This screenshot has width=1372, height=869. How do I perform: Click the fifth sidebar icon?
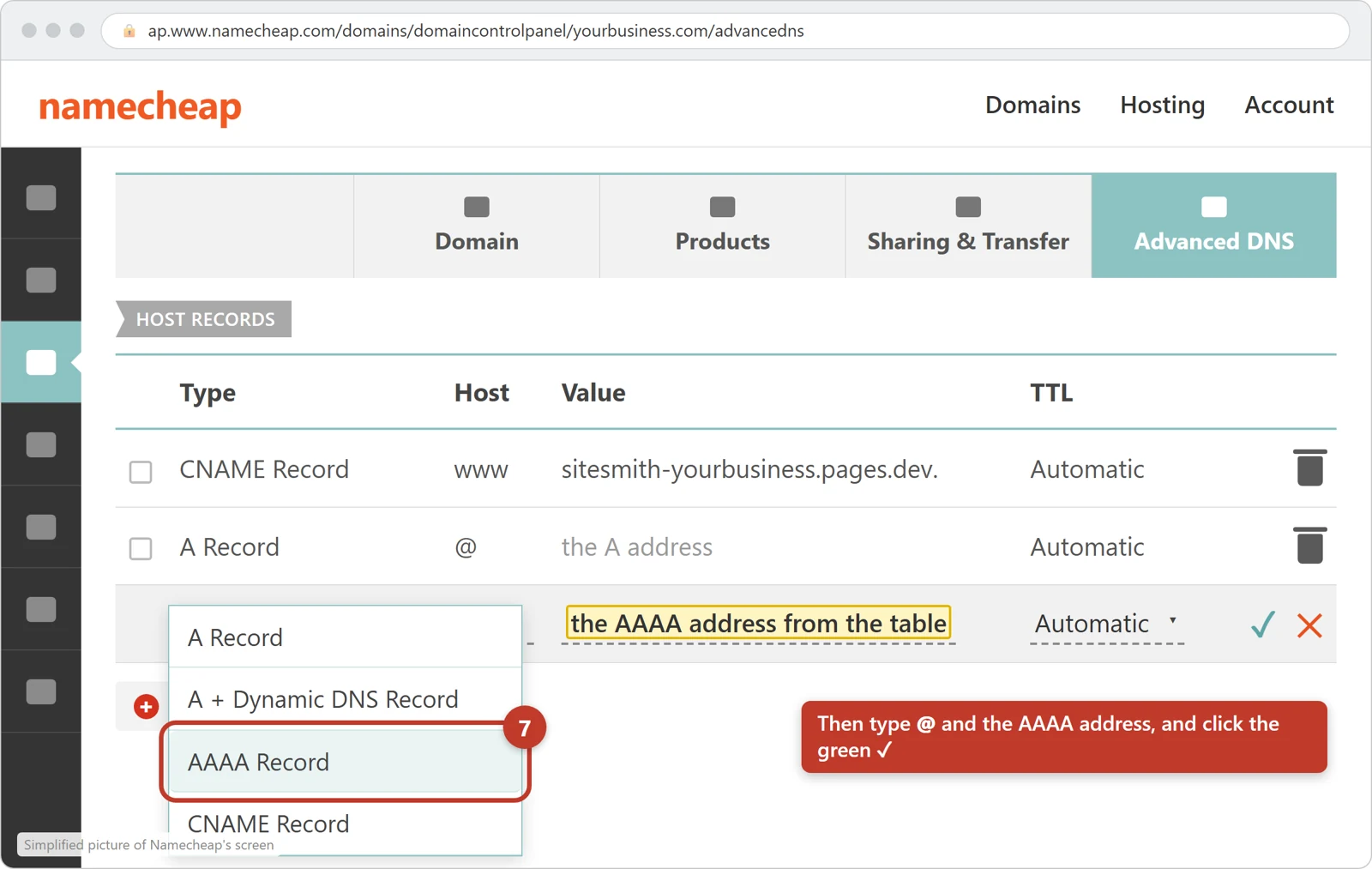(x=41, y=527)
